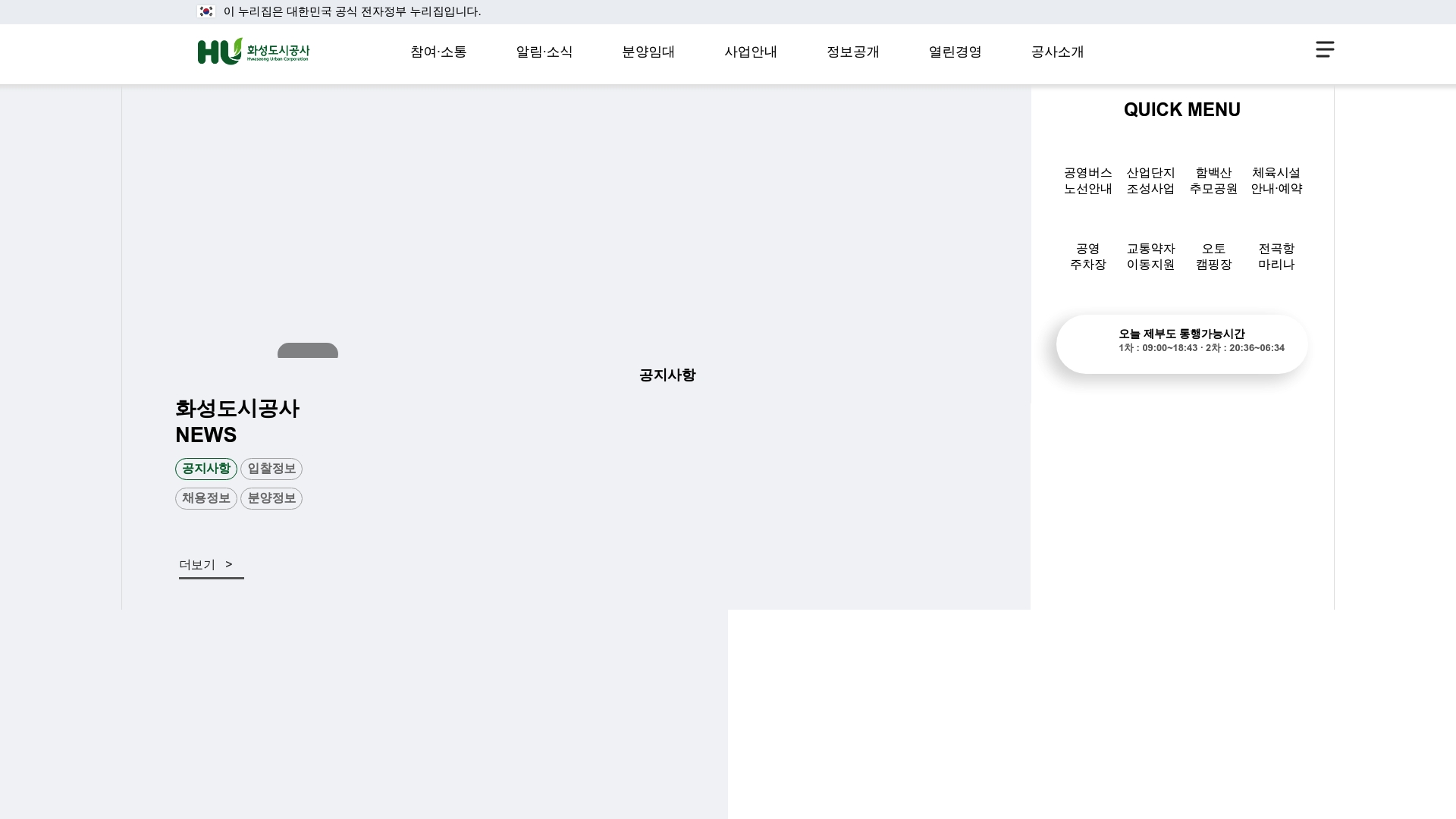This screenshot has width=1456, height=819.
Task: Open the hamburger sitemap menu icon
Action: (1325, 49)
